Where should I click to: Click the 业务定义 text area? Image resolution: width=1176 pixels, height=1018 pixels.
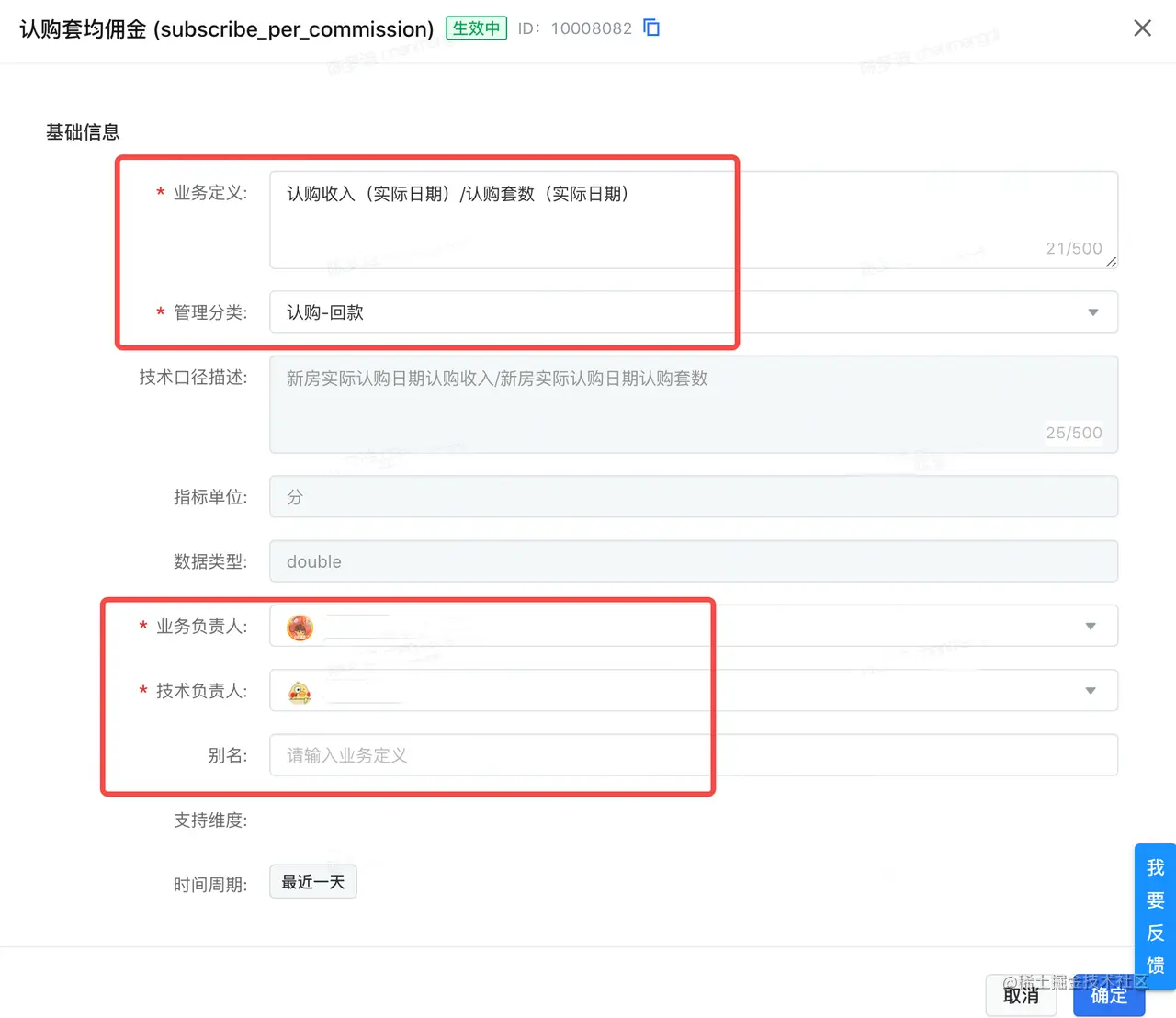point(694,220)
